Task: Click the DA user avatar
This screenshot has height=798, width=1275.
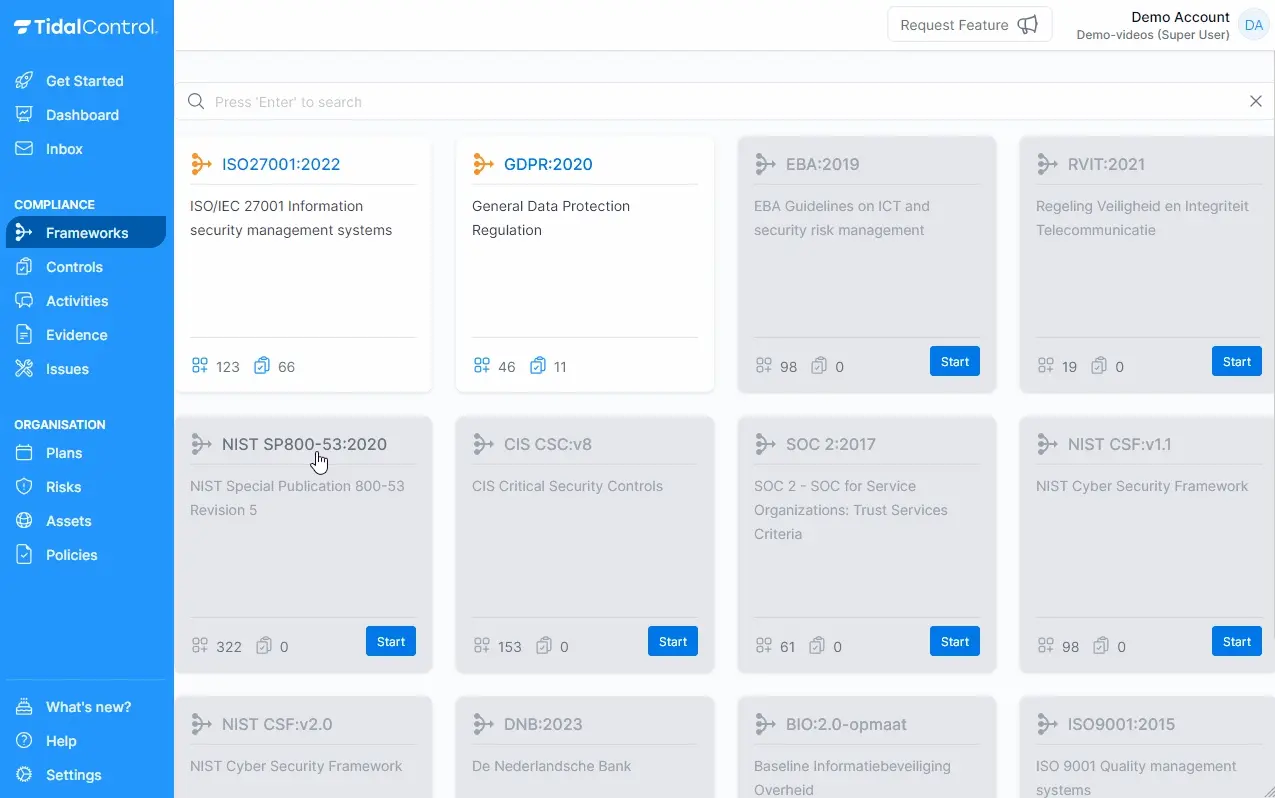Action: point(1254,25)
